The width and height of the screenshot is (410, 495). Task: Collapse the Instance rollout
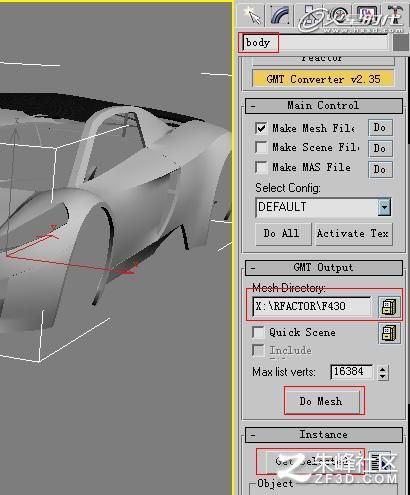tap(323, 435)
